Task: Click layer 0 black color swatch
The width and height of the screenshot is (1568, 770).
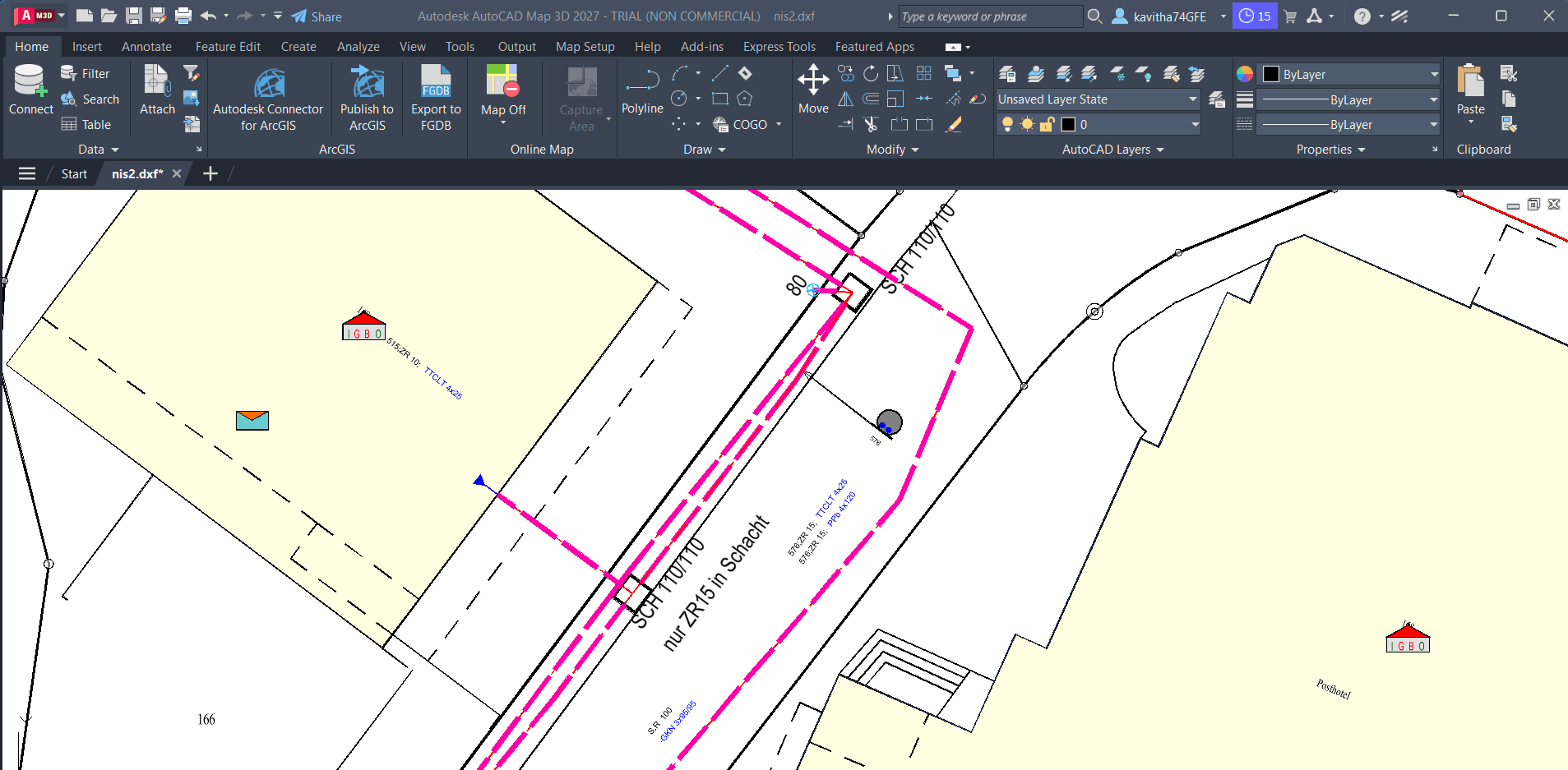Action: tap(1068, 124)
